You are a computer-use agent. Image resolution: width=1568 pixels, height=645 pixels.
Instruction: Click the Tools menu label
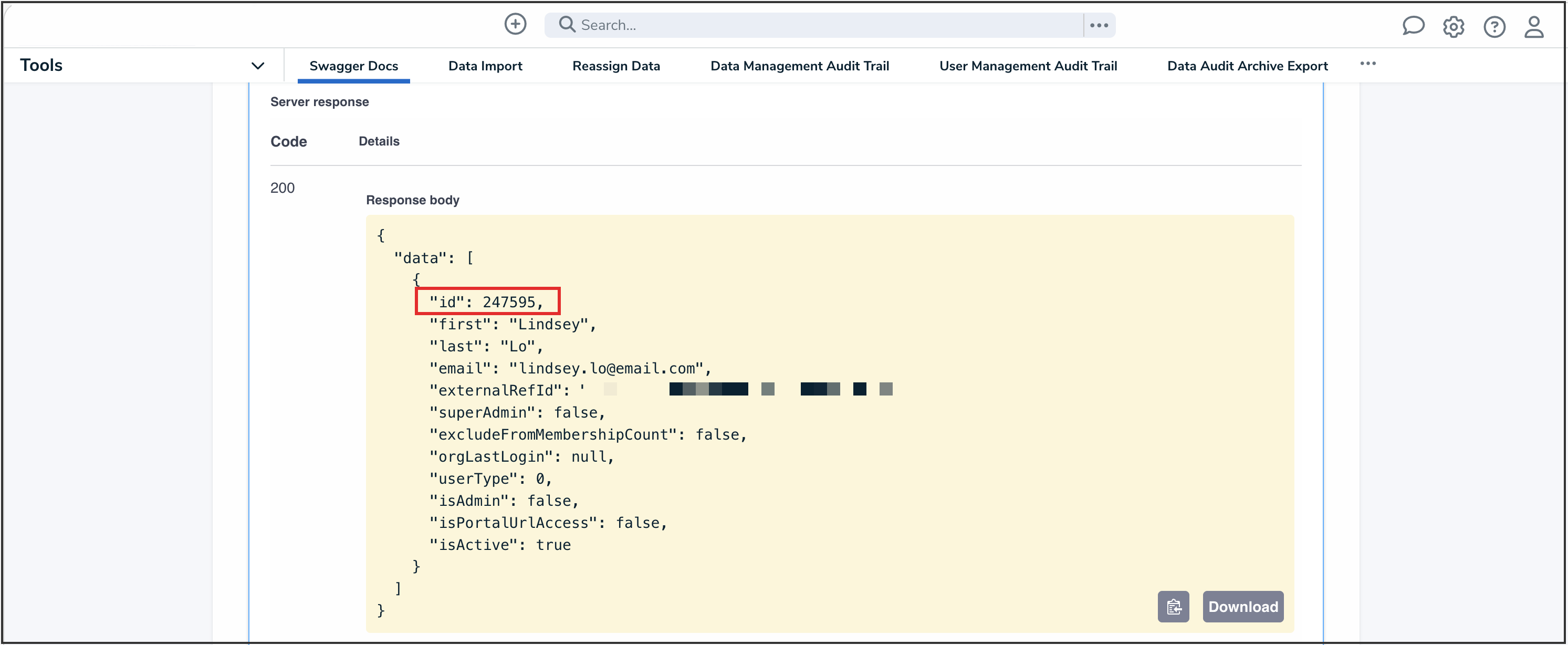(x=41, y=65)
